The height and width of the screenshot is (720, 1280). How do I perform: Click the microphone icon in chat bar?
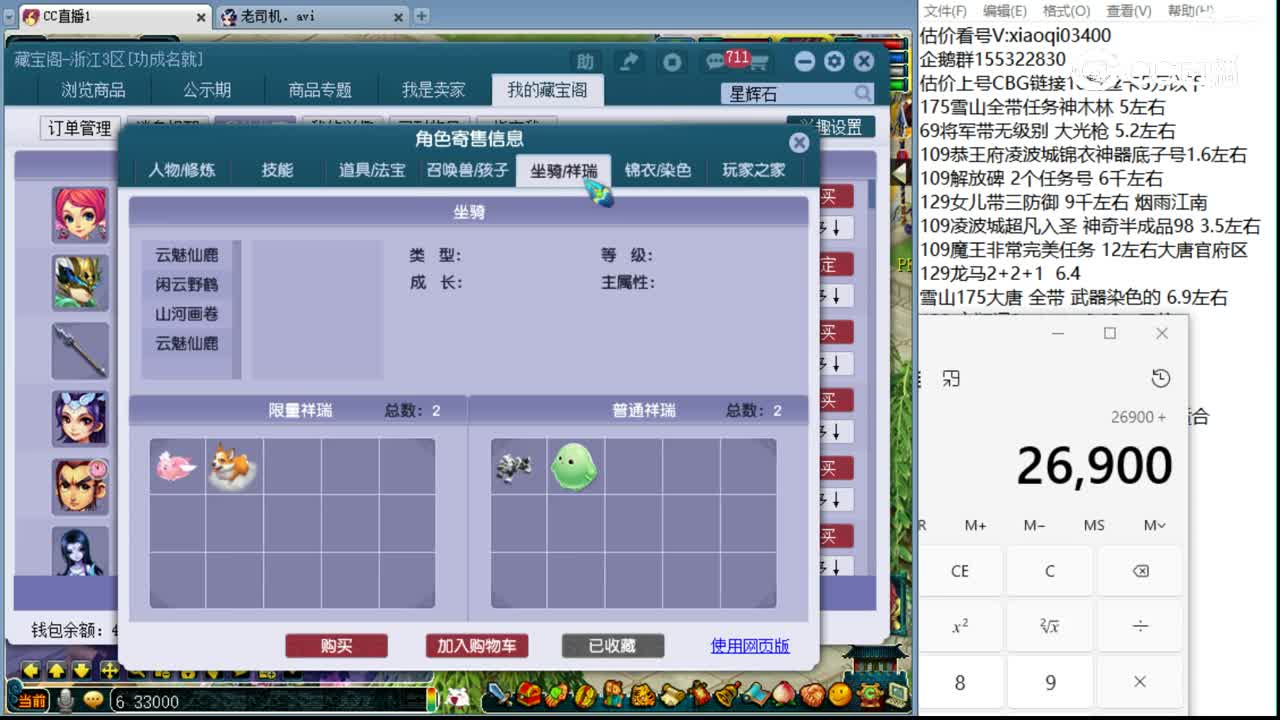coord(66,701)
